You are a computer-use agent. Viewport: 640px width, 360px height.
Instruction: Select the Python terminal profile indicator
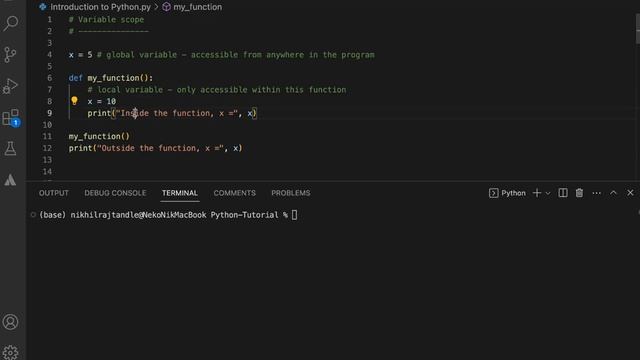tap(507, 193)
